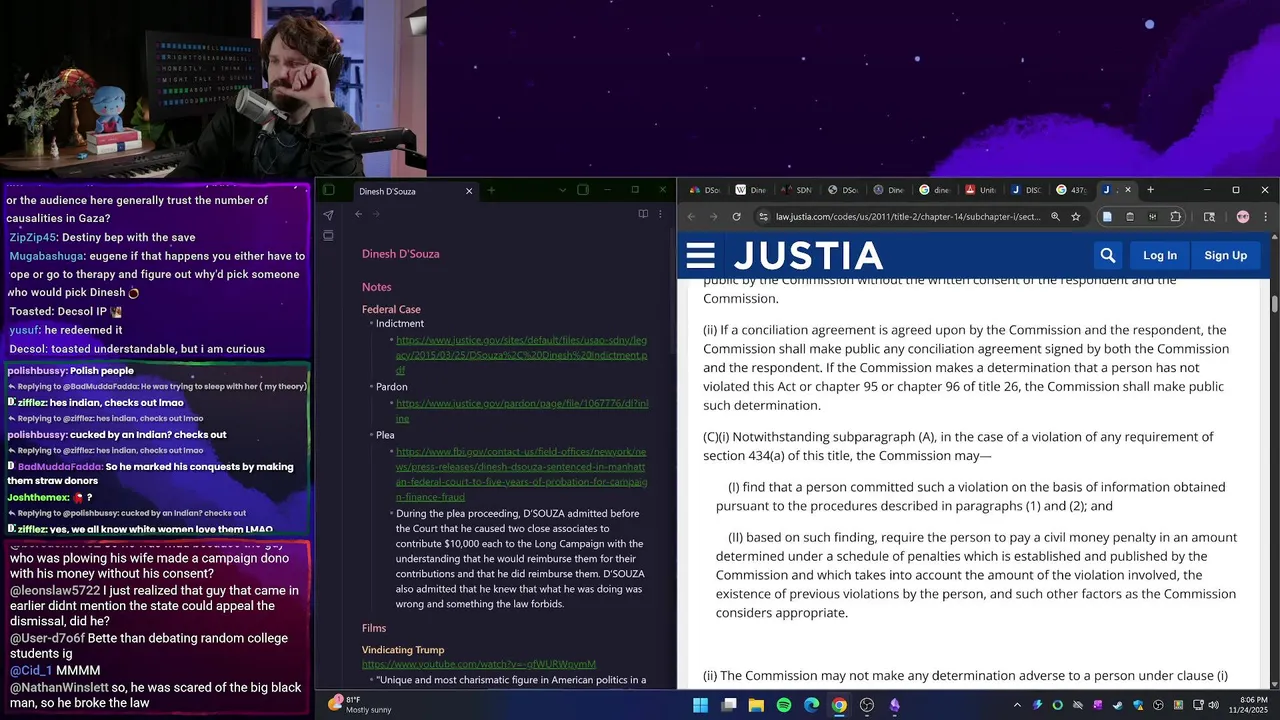Click the Chrome profile avatar
1280x720 pixels.
coord(1243,216)
